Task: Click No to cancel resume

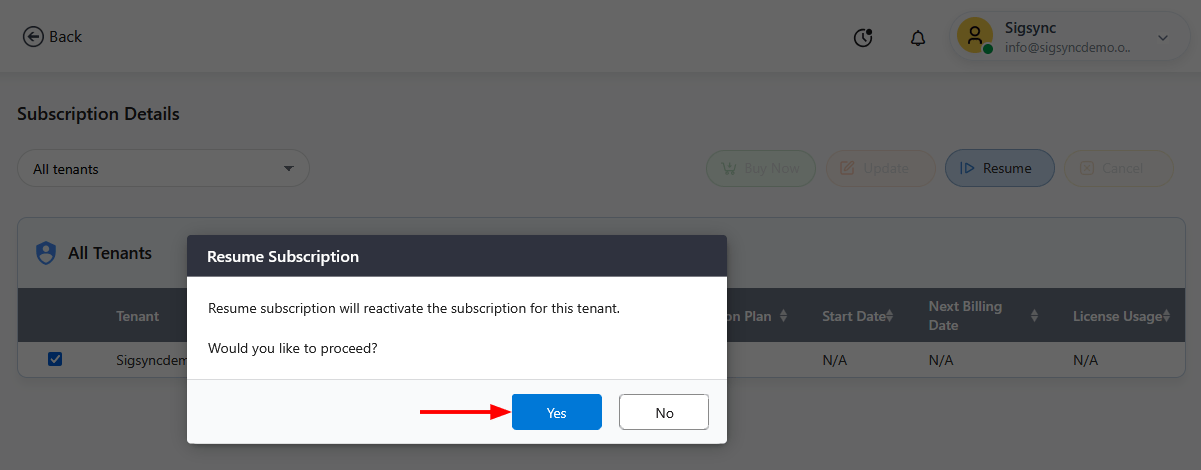Action: [x=664, y=412]
